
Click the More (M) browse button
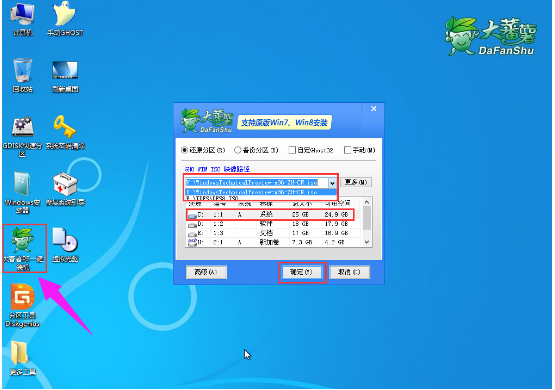(356, 182)
